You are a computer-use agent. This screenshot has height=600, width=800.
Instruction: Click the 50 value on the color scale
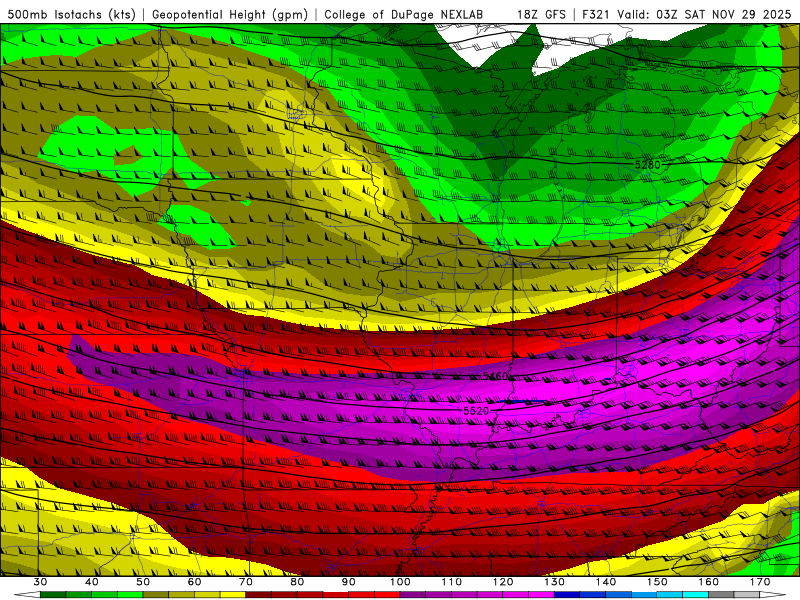tap(143, 582)
